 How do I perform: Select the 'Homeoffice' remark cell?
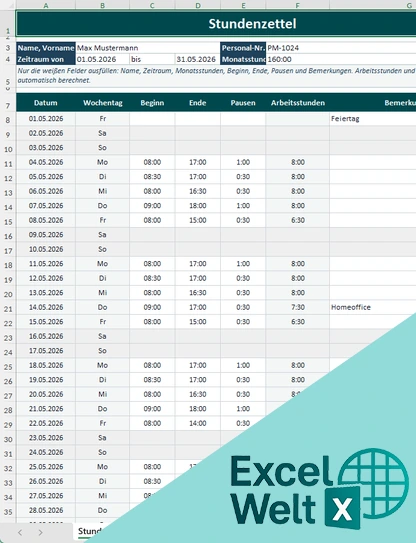[x=373, y=307]
